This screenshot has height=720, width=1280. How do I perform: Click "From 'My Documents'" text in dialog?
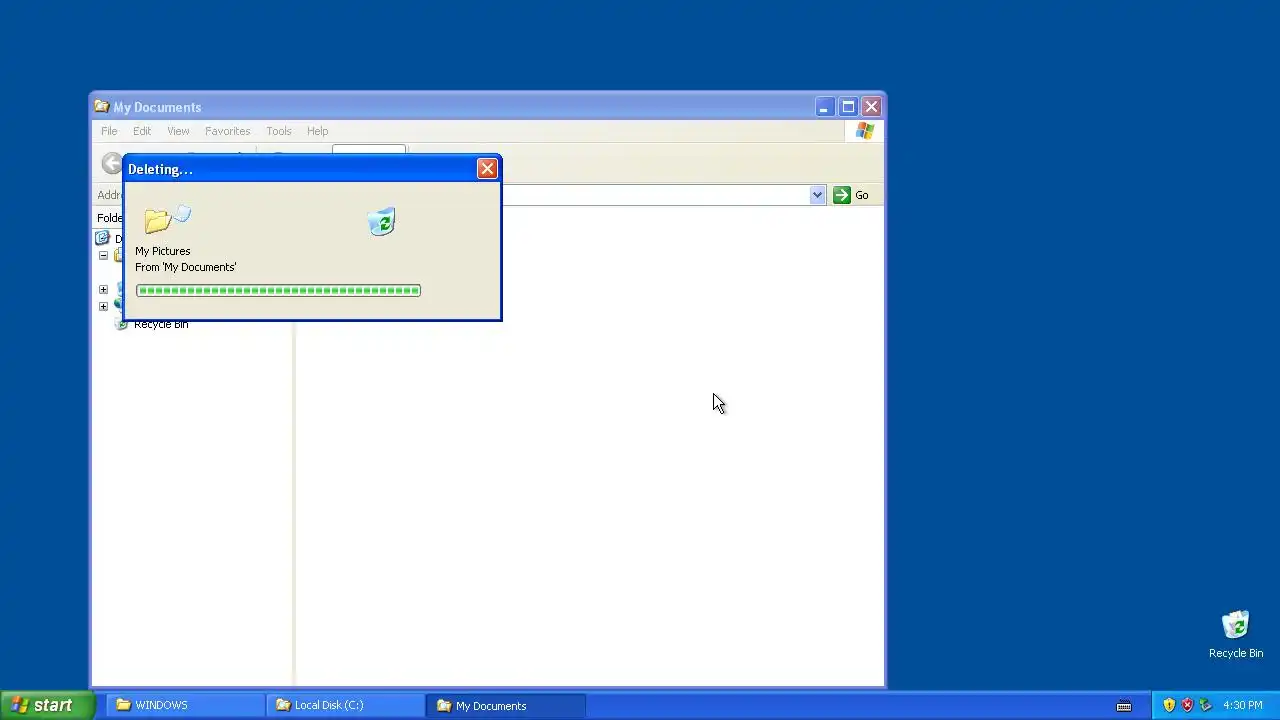pyautogui.click(x=185, y=267)
